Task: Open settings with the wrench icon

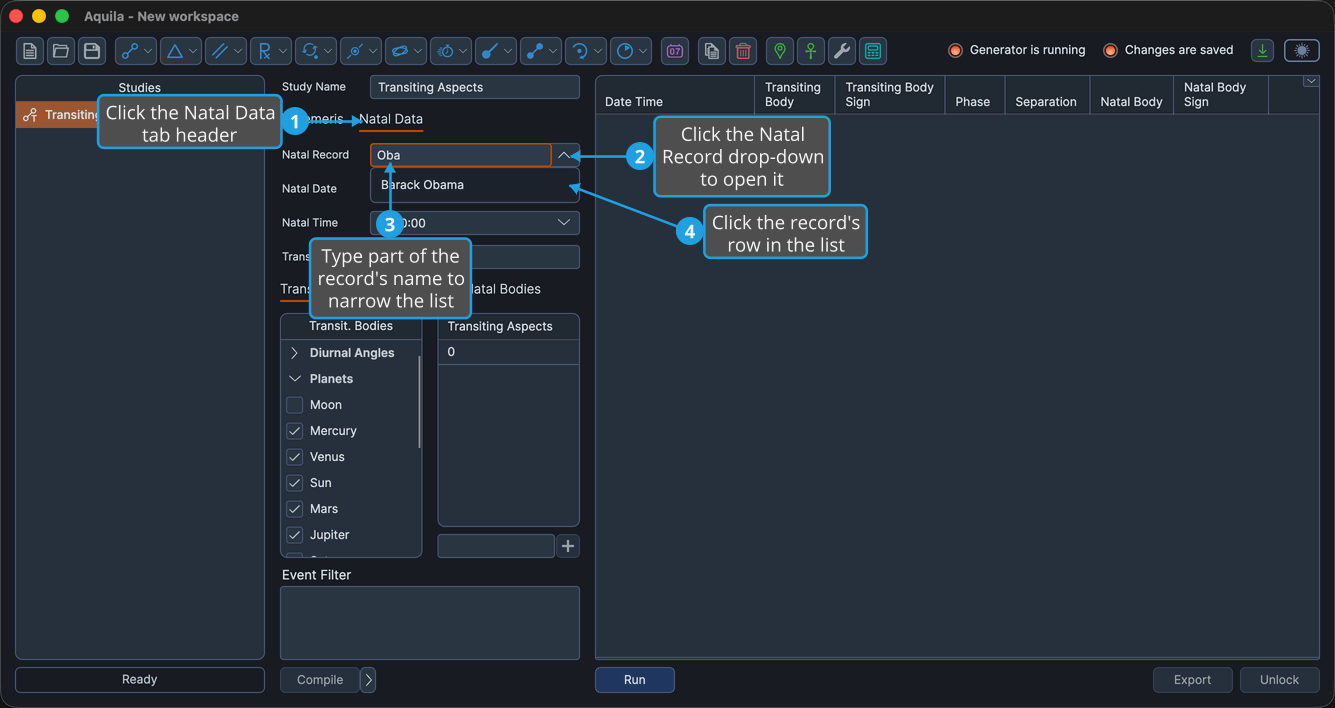Action: 842,51
